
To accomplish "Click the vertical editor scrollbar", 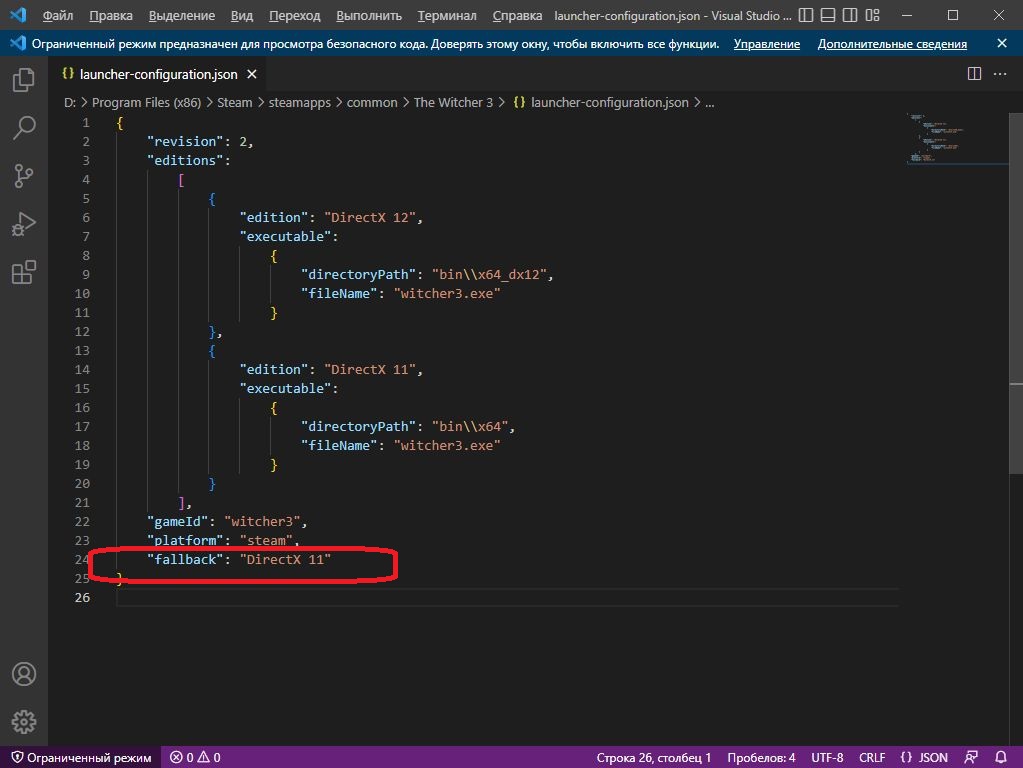I will coord(1016,294).
